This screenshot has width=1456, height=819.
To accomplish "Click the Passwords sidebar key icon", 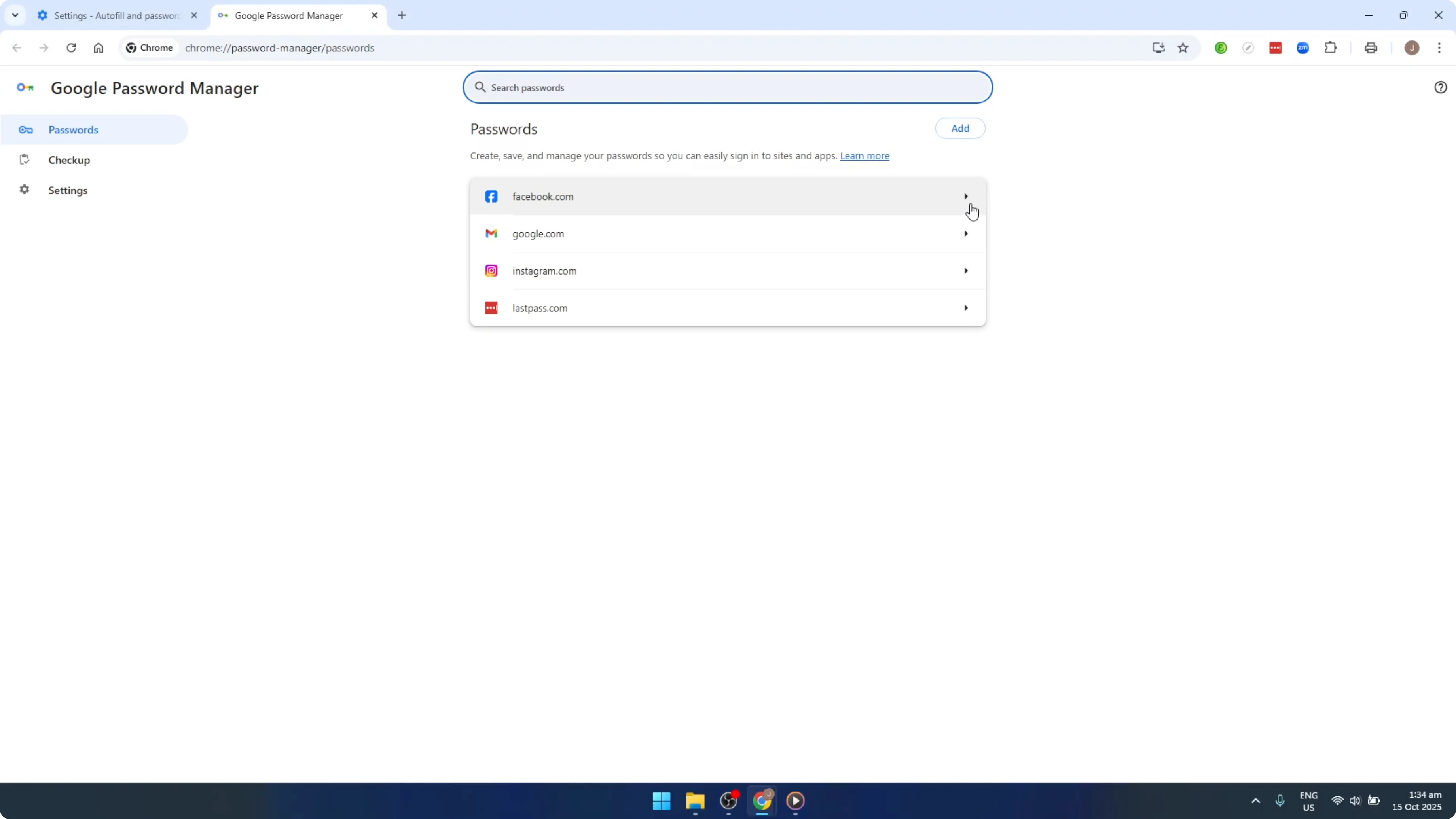I will (x=25, y=130).
